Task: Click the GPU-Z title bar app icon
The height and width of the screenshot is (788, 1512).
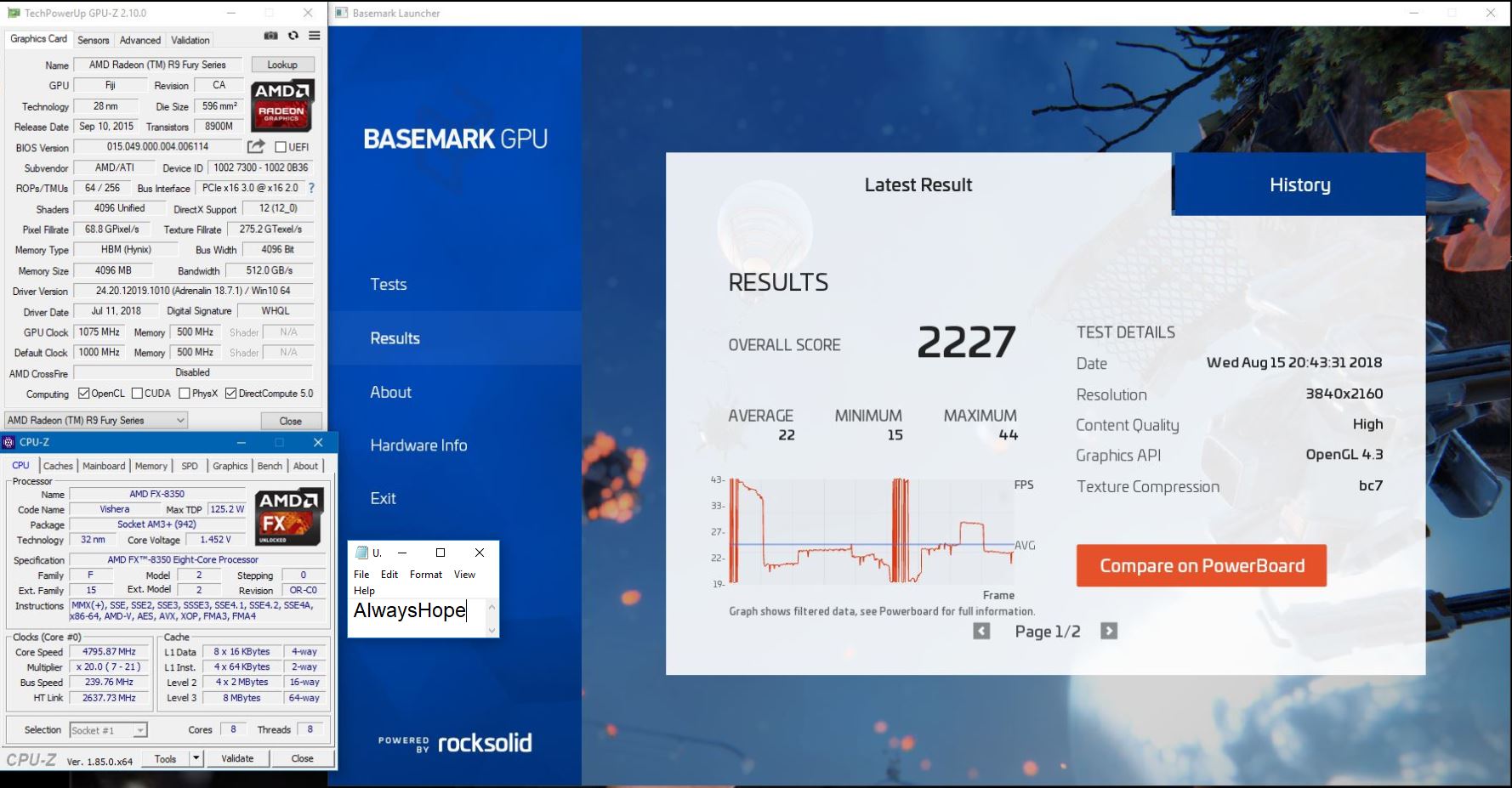Action: [14, 13]
